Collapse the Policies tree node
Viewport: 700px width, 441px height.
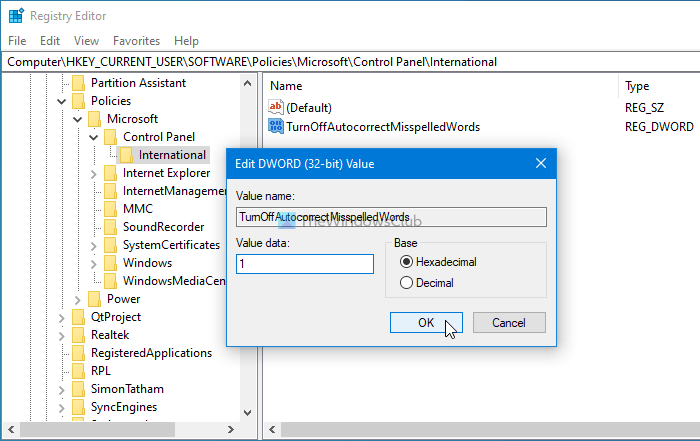click(62, 101)
